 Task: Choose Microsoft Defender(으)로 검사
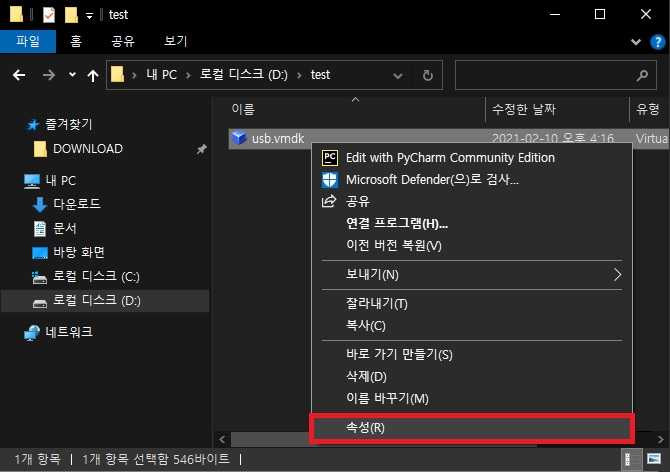point(472,179)
